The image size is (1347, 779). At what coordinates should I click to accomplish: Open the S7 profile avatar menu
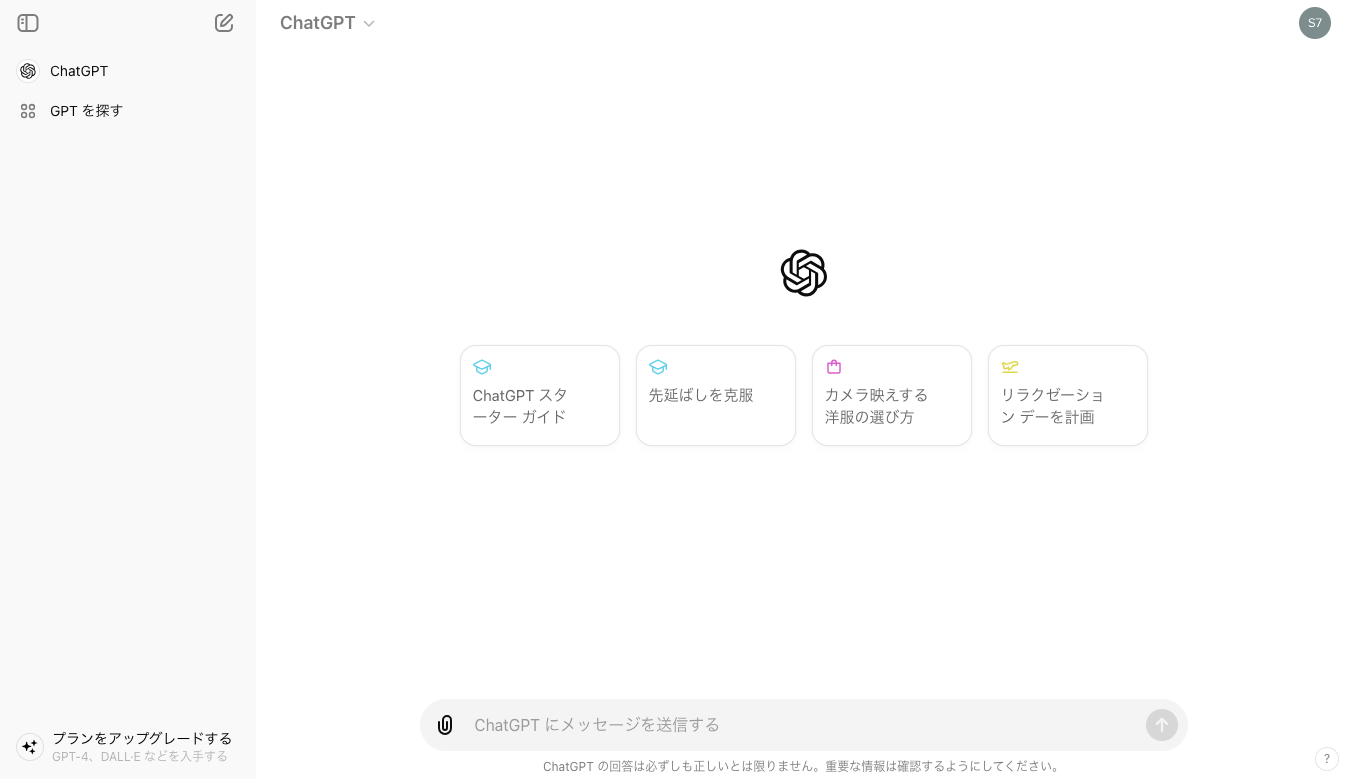1315,22
